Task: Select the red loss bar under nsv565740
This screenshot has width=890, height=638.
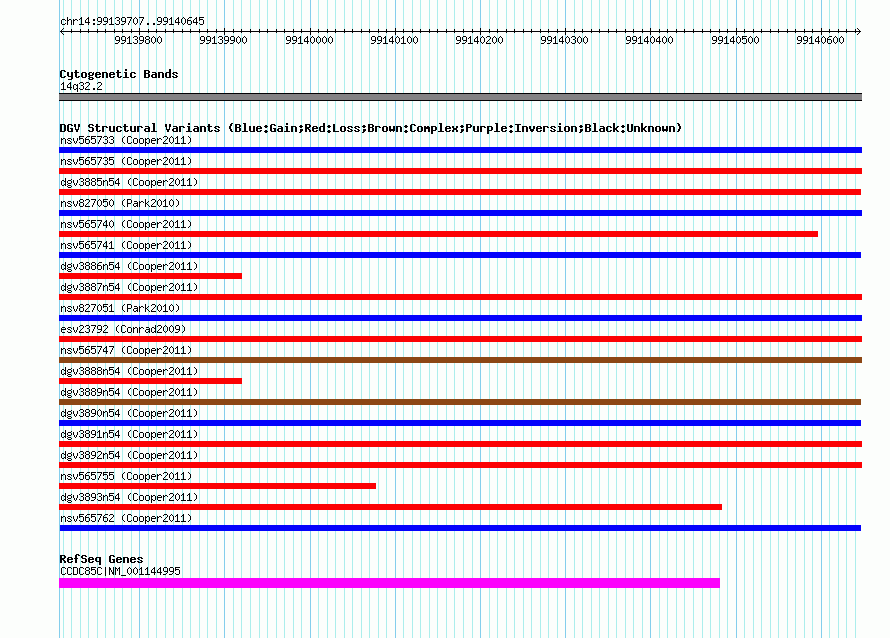Action: pyautogui.click(x=439, y=234)
